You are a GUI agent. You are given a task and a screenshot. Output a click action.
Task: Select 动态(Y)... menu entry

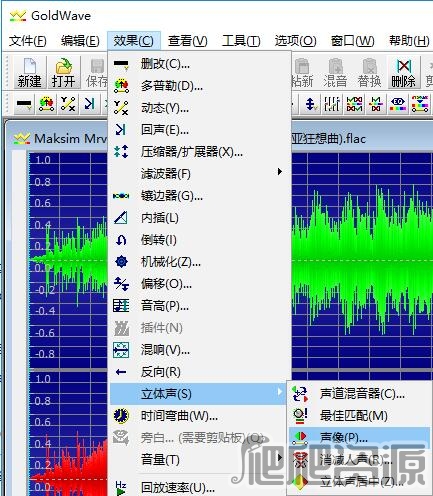tap(200, 108)
